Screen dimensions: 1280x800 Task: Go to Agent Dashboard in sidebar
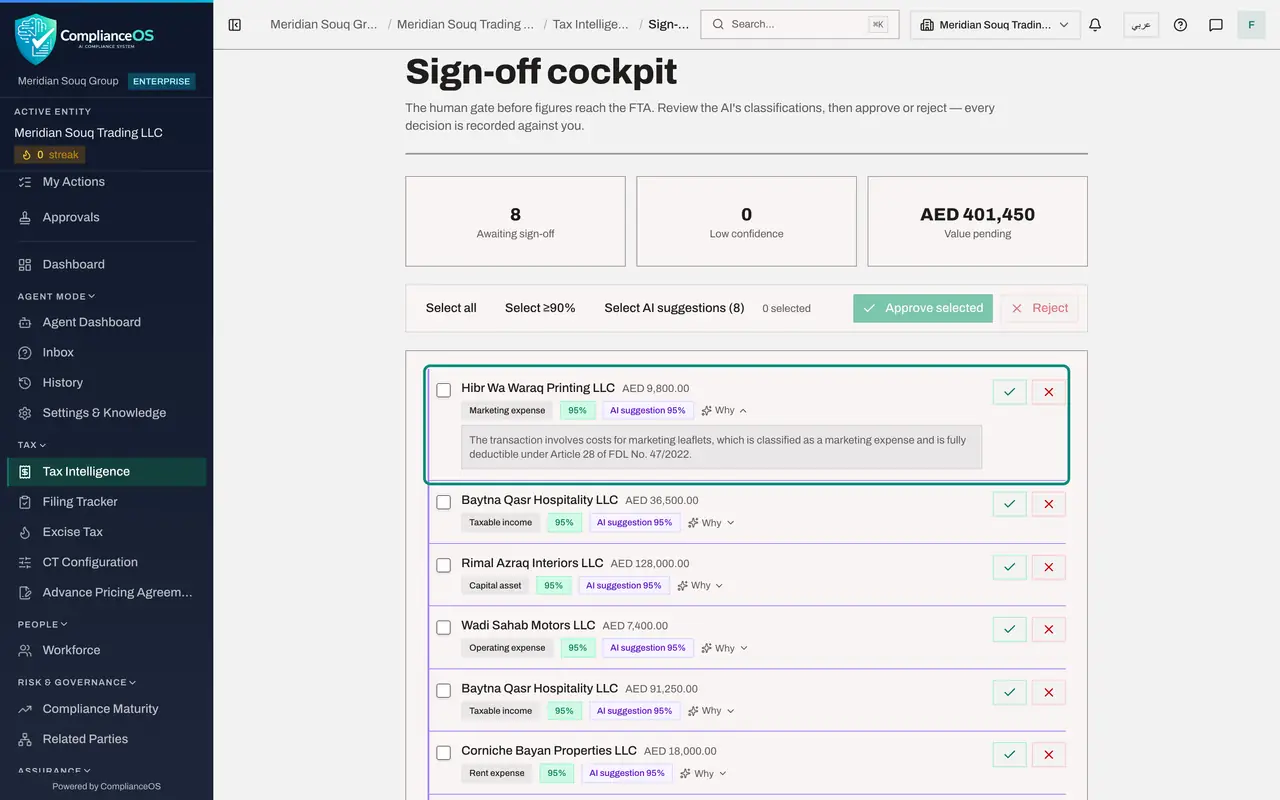pyautogui.click(x=106, y=322)
